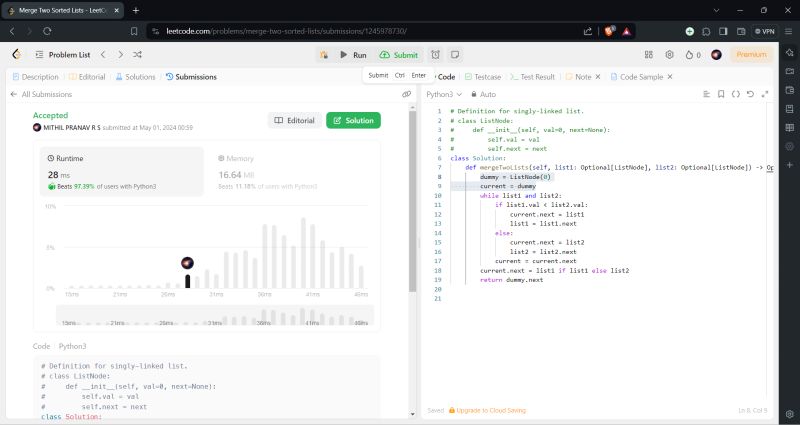Reload the page

pos(47,31)
